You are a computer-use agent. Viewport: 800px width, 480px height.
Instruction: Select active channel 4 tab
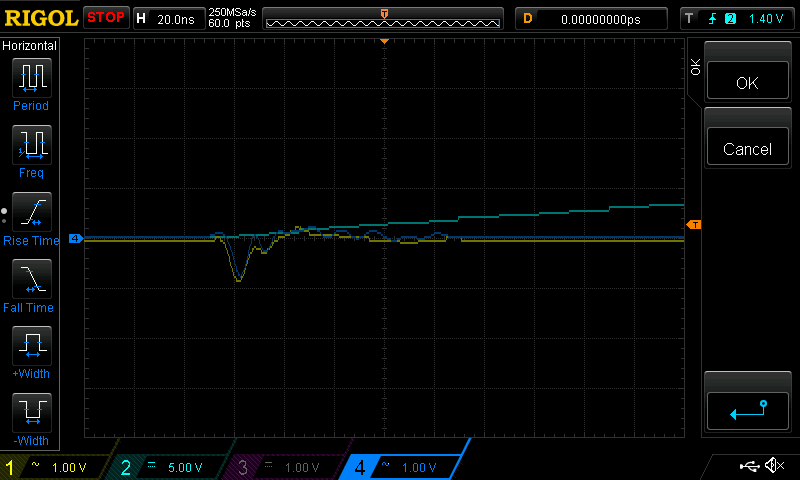click(403, 467)
